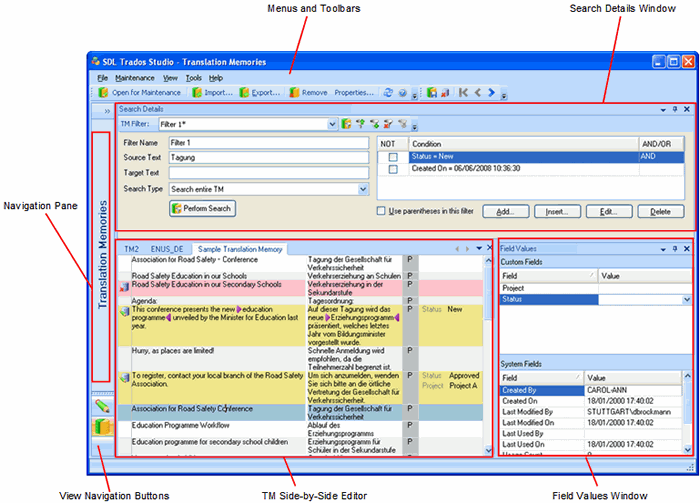
Task: Tick the NOT checkbox for Created On condition
Action: [393, 169]
